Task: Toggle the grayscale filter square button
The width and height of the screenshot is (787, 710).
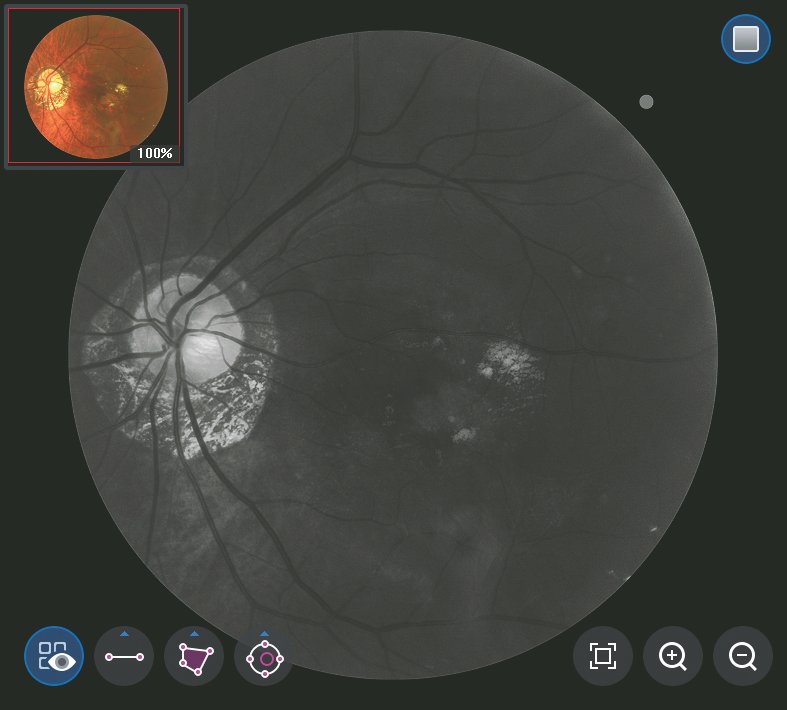Action: pyautogui.click(x=746, y=39)
